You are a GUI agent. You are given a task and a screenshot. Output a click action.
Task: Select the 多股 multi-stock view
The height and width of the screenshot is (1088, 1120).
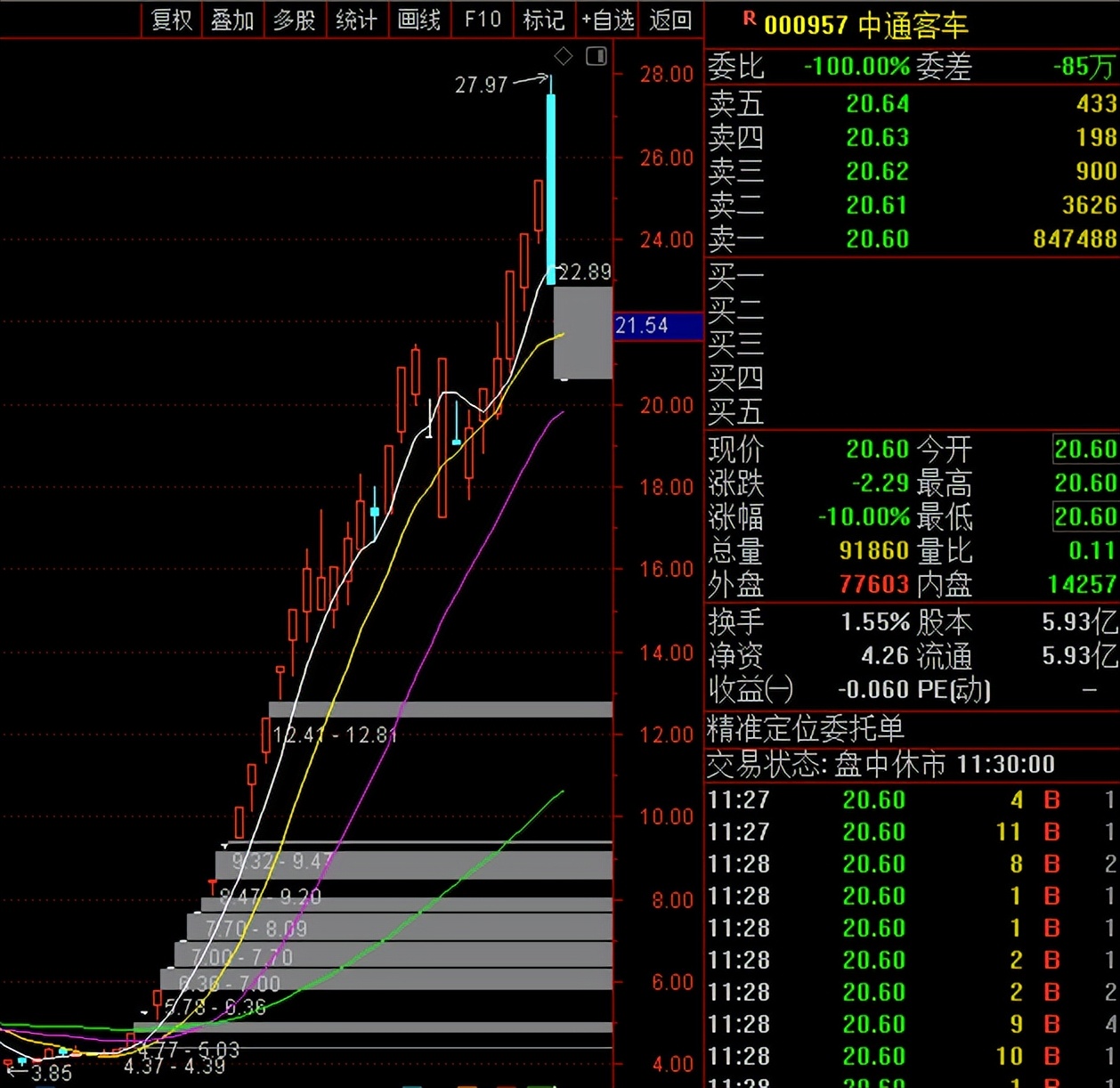coord(294,20)
